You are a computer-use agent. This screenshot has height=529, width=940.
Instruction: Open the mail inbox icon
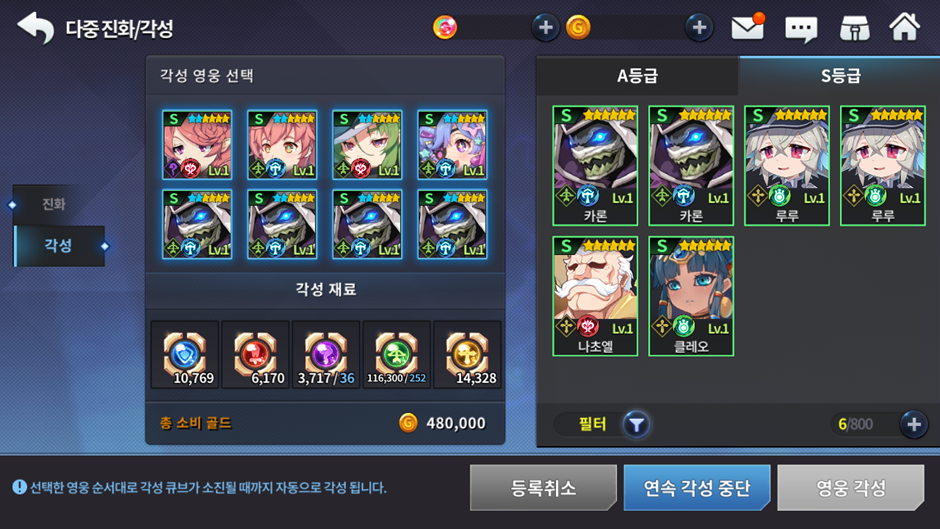[748, 27]
